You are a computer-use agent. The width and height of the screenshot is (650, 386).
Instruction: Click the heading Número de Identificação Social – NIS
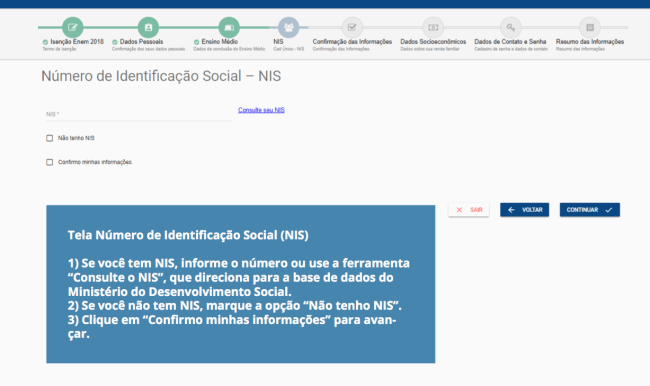[x=161, y=76]
